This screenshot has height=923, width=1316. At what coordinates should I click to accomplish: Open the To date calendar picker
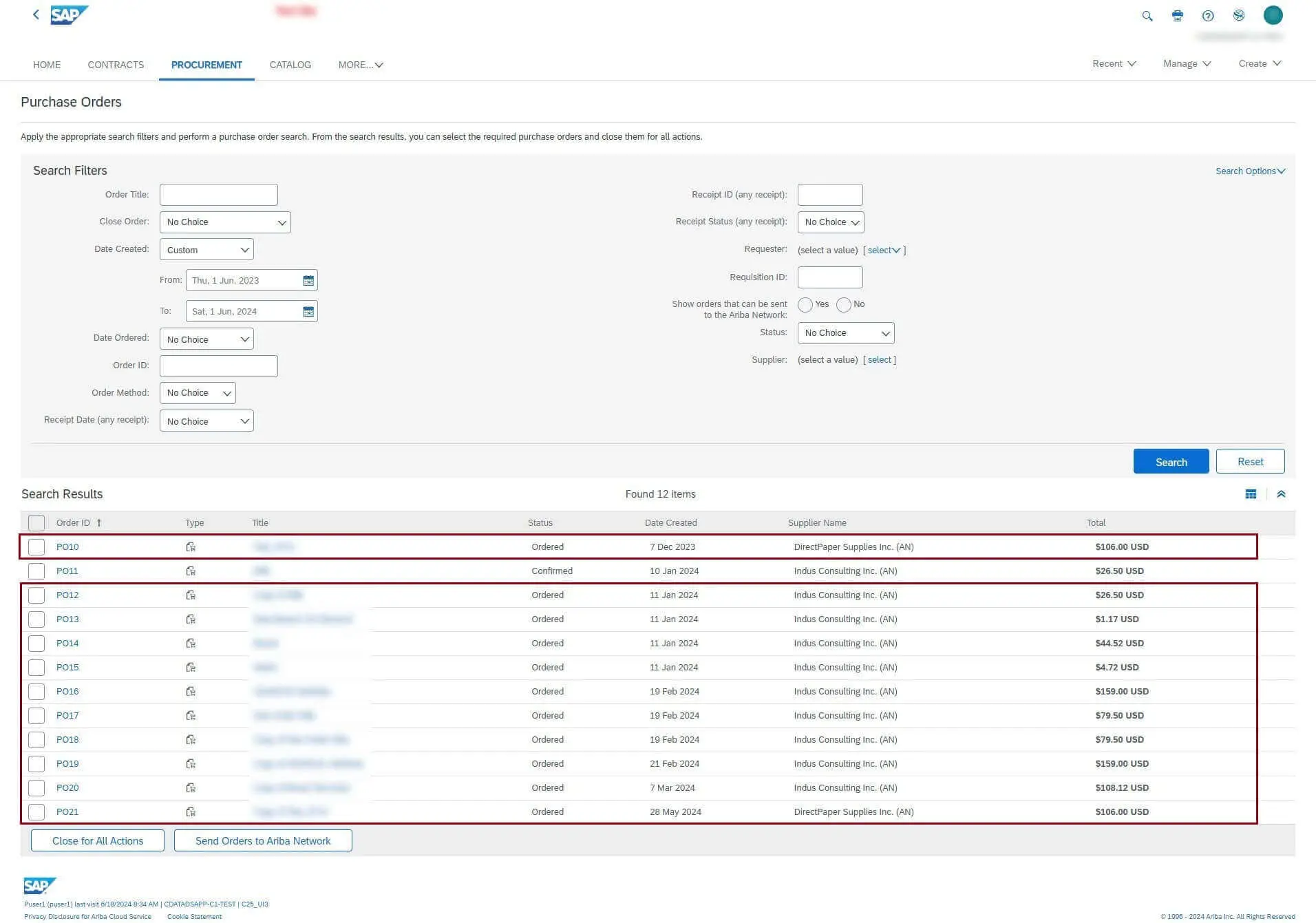[x=308, y=312]
